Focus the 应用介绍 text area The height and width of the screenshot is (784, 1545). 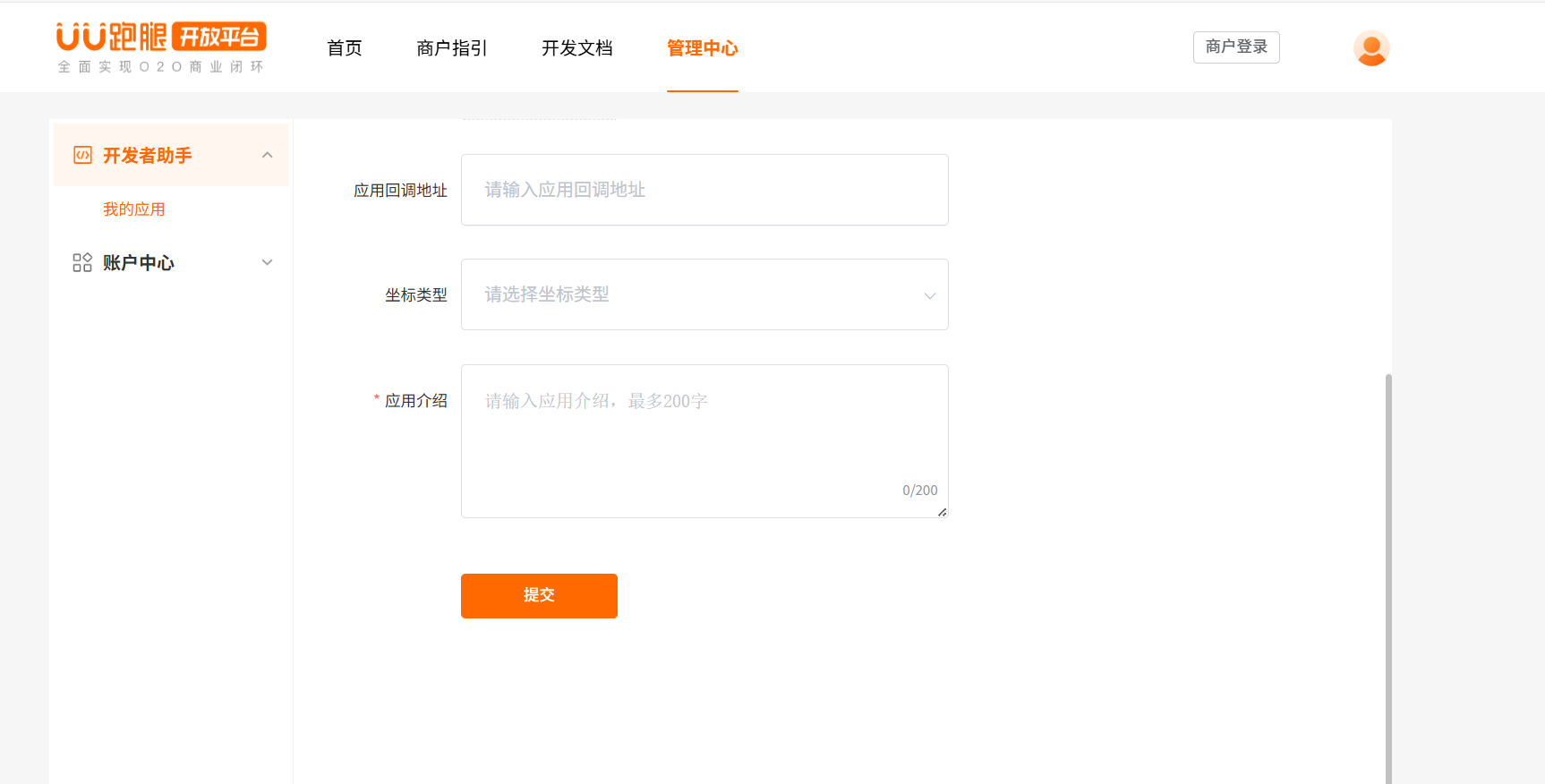click(x=704, y=441)
